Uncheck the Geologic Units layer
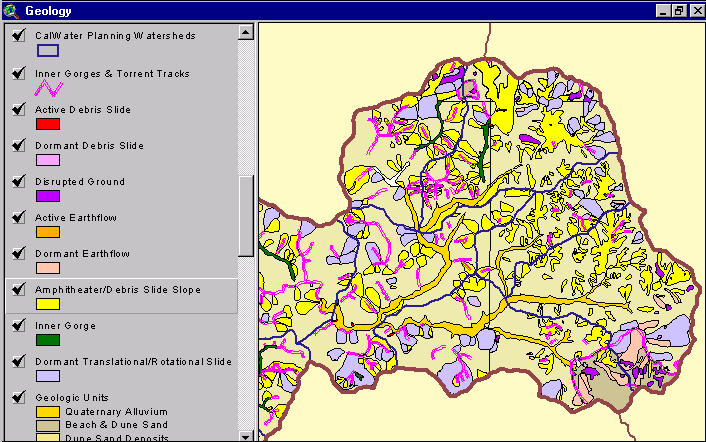Image resolution: width=706 pixels, height=442 pixels. pos(18,397)
